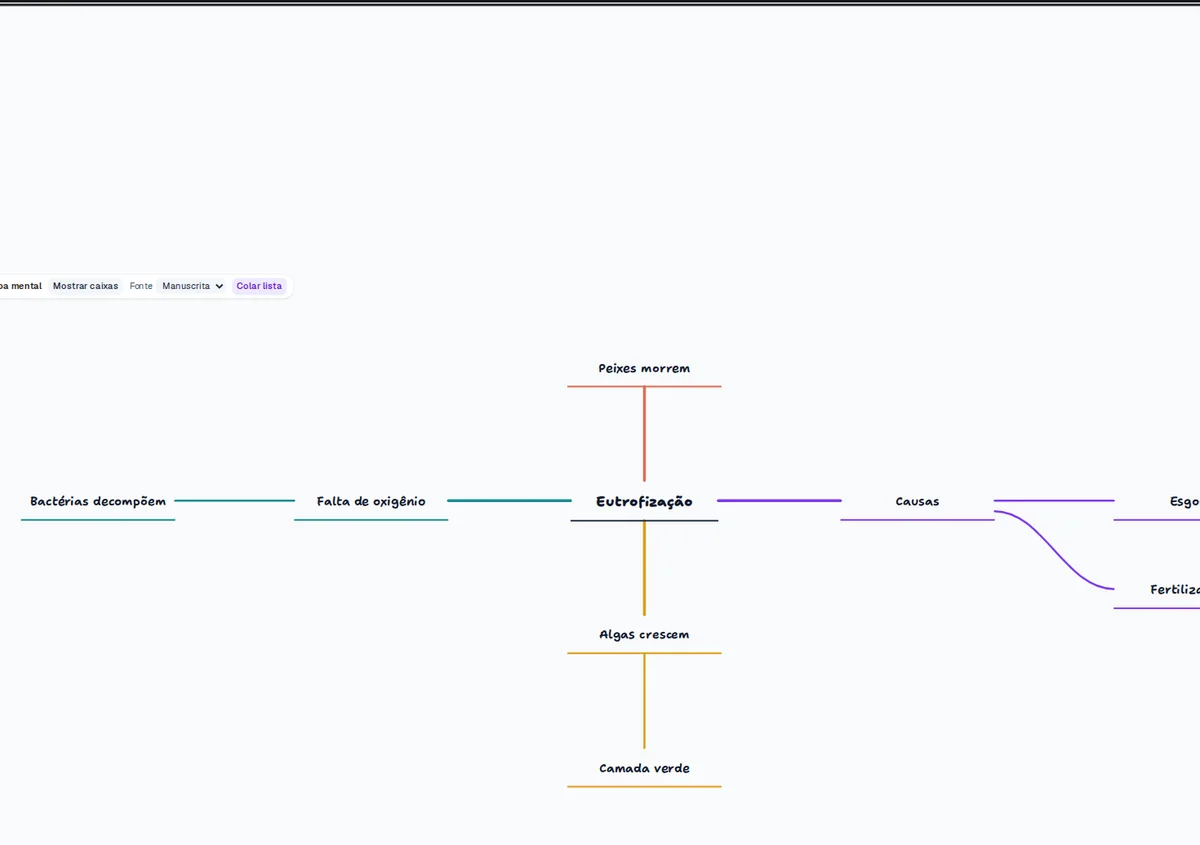
Task: Open the Manuscrita font dropdown
Action: [192, 286]
